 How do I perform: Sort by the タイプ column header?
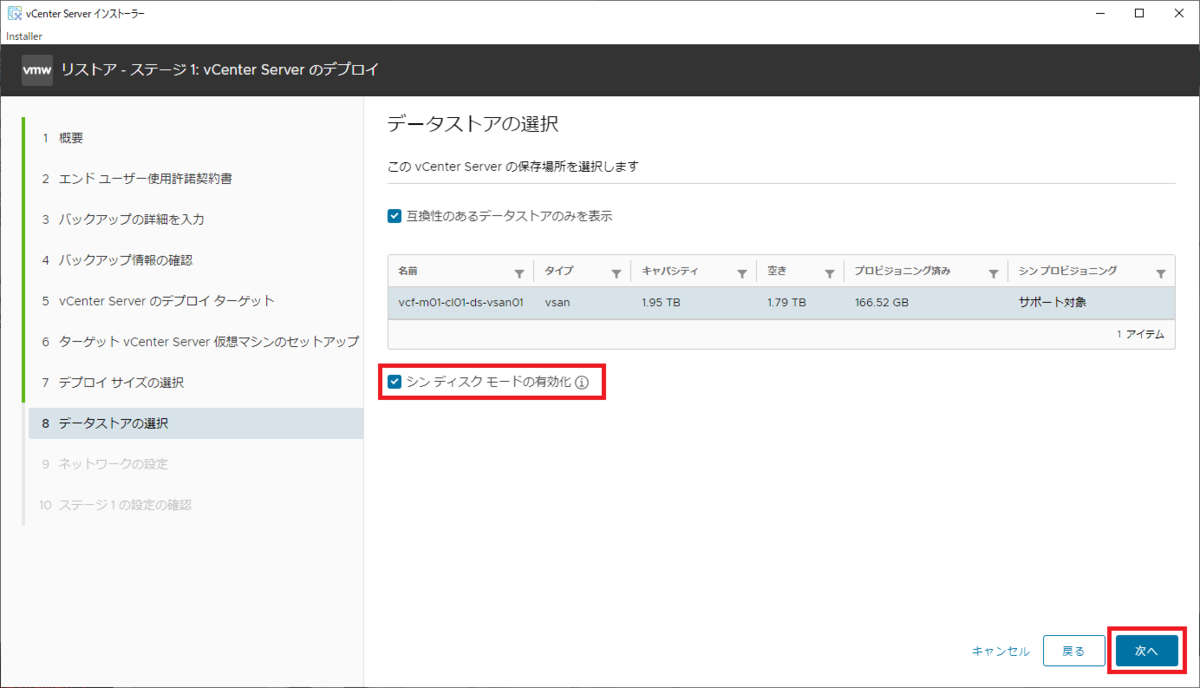(559, 271)
